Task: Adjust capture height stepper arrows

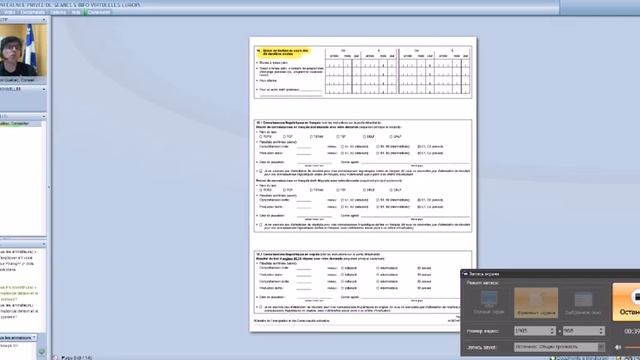Action: 601,331
